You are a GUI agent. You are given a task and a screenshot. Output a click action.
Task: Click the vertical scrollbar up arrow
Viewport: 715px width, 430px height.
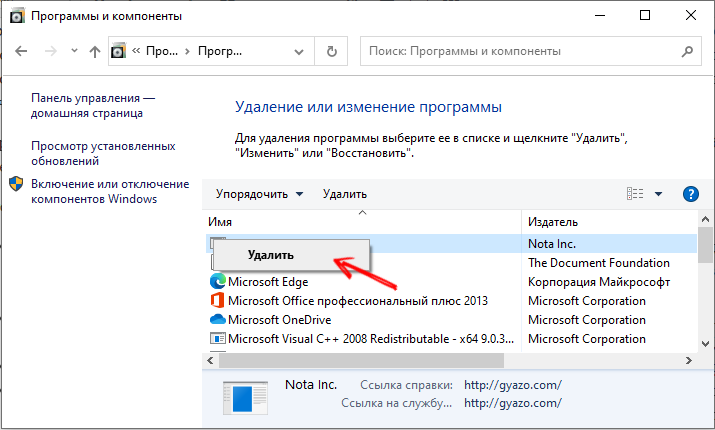pos(705,219)
